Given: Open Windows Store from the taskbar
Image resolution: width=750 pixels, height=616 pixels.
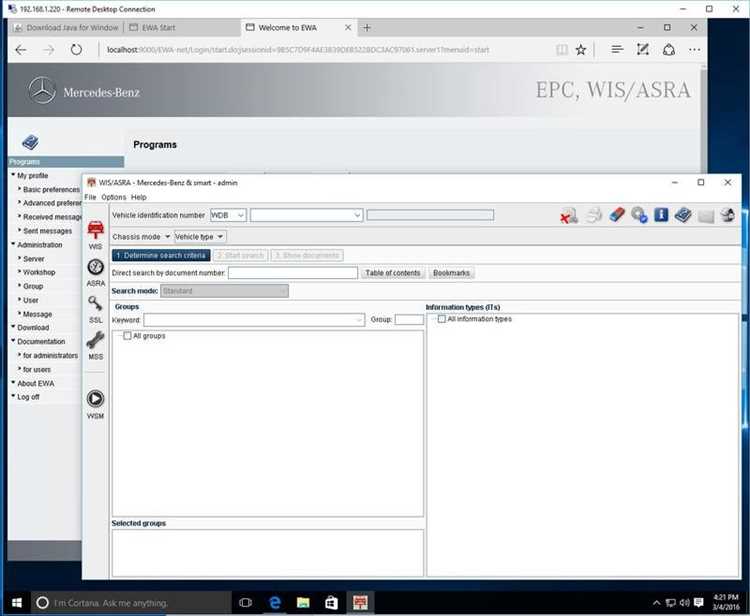Looking at the screenshot, I should (x=331, y=603).
